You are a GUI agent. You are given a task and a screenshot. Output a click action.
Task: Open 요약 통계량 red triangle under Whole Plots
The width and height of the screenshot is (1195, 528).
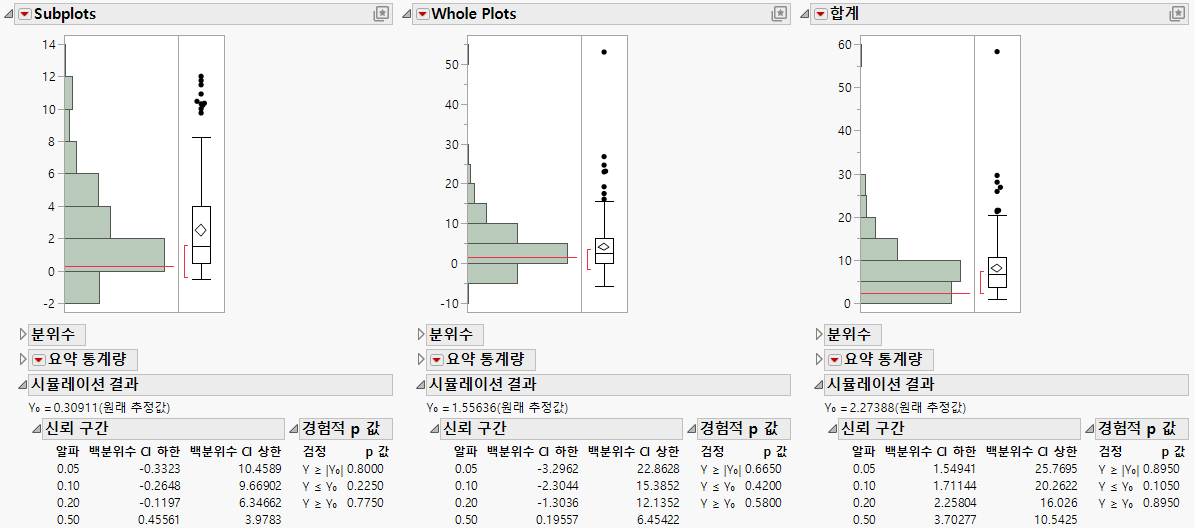coord(437,360)
